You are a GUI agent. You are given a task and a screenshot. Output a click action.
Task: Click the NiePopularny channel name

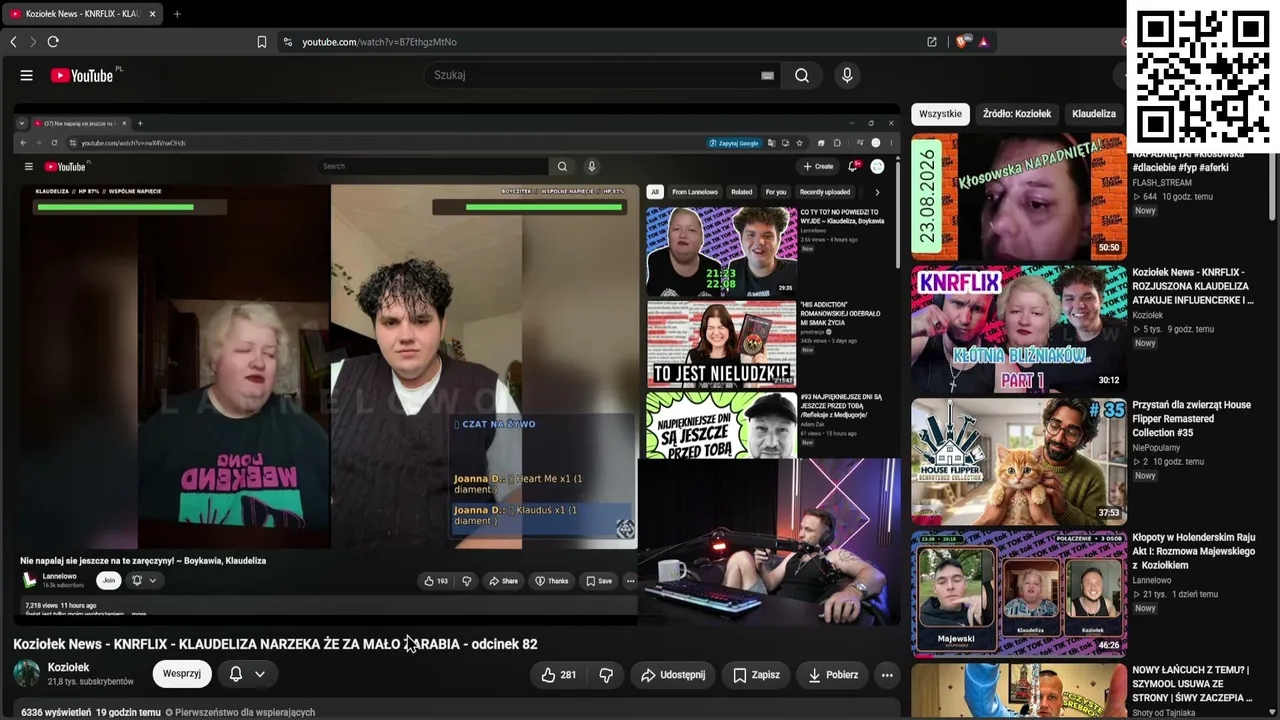(x=1158, y=448)
